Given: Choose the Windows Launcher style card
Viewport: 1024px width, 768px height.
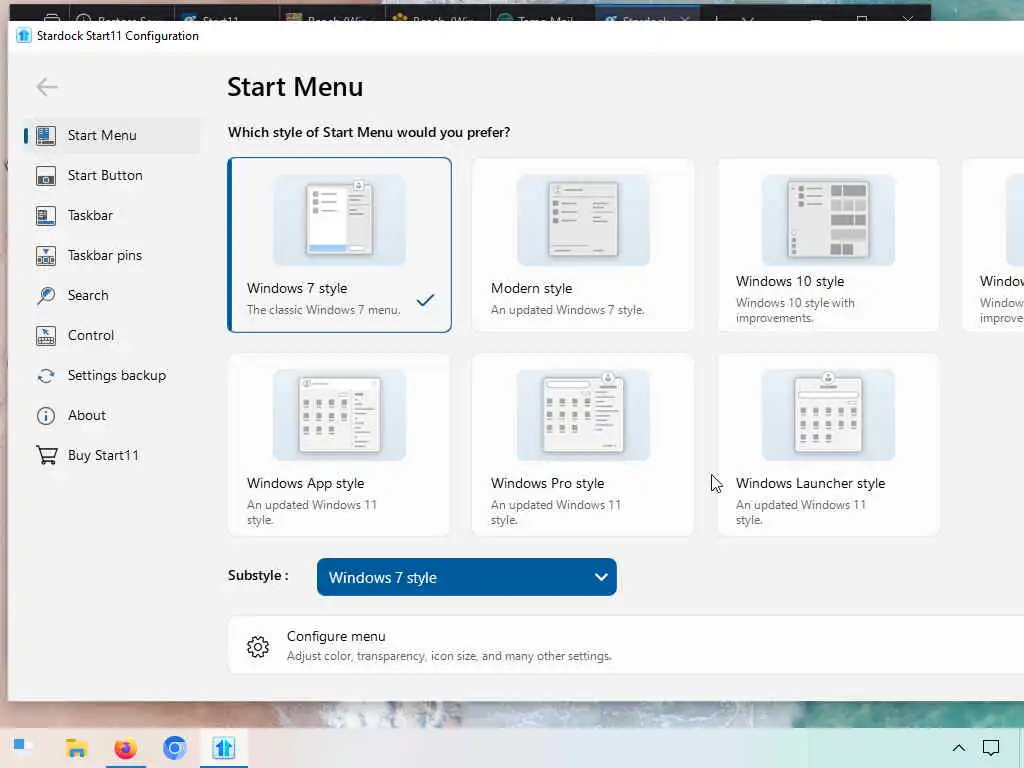Looking at the screenshot, I should 828,445.
